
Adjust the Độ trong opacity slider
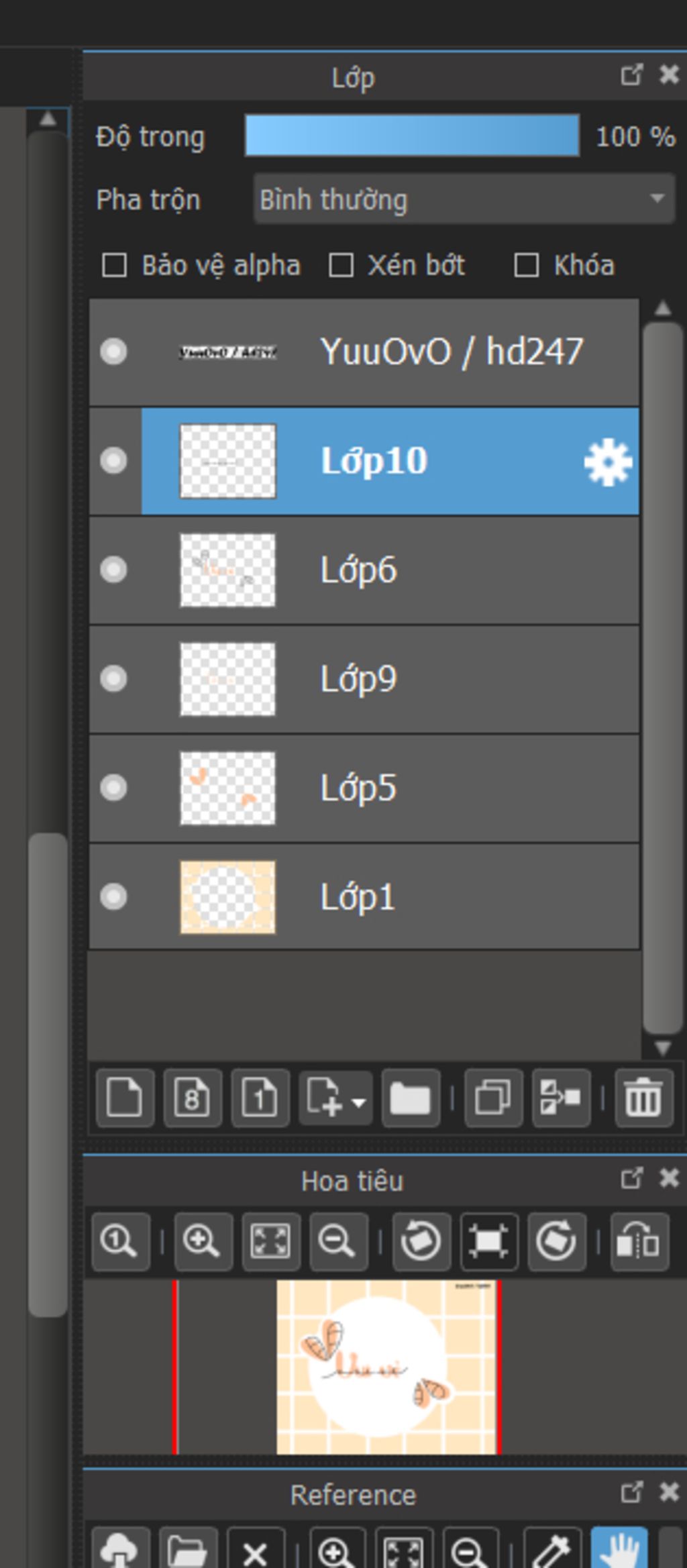412,136
